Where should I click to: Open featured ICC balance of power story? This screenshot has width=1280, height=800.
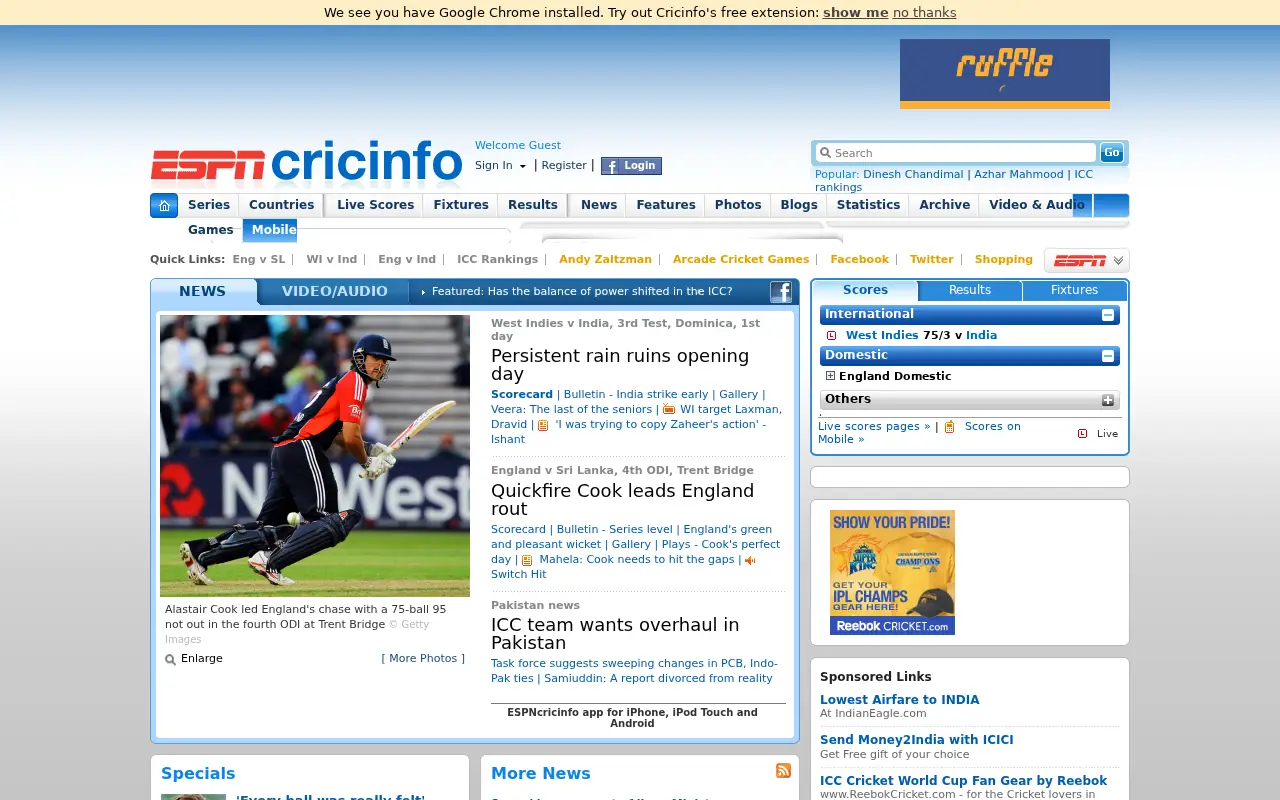[582, 292]
